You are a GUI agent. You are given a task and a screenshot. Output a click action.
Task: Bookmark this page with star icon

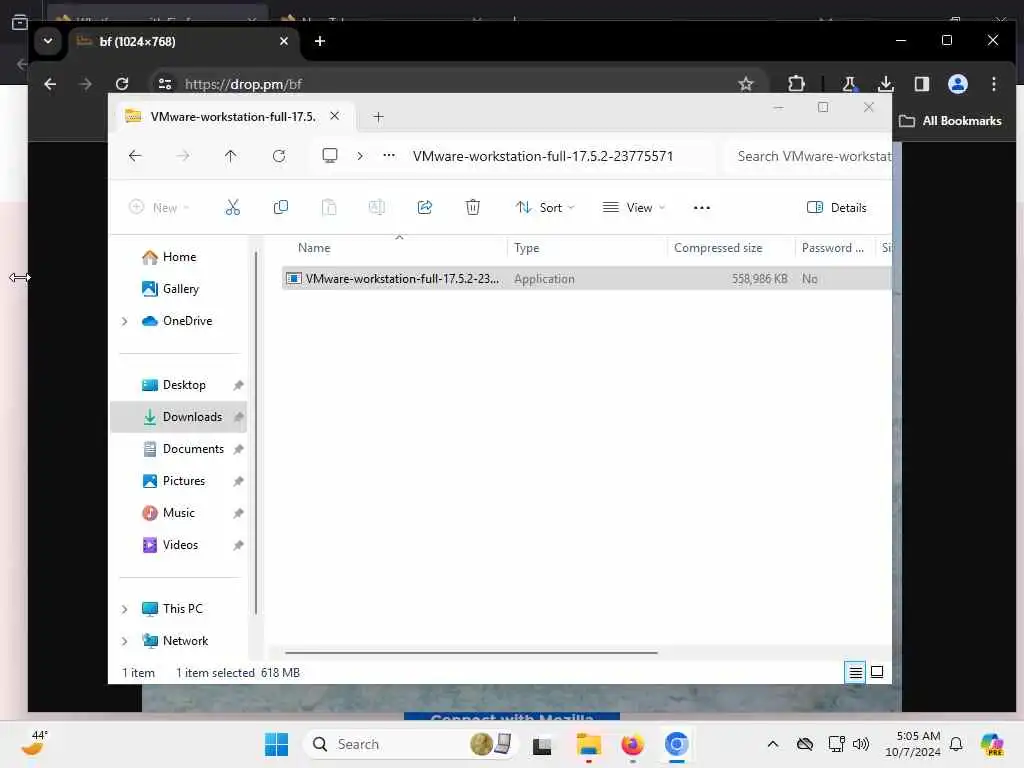[746, 84]
